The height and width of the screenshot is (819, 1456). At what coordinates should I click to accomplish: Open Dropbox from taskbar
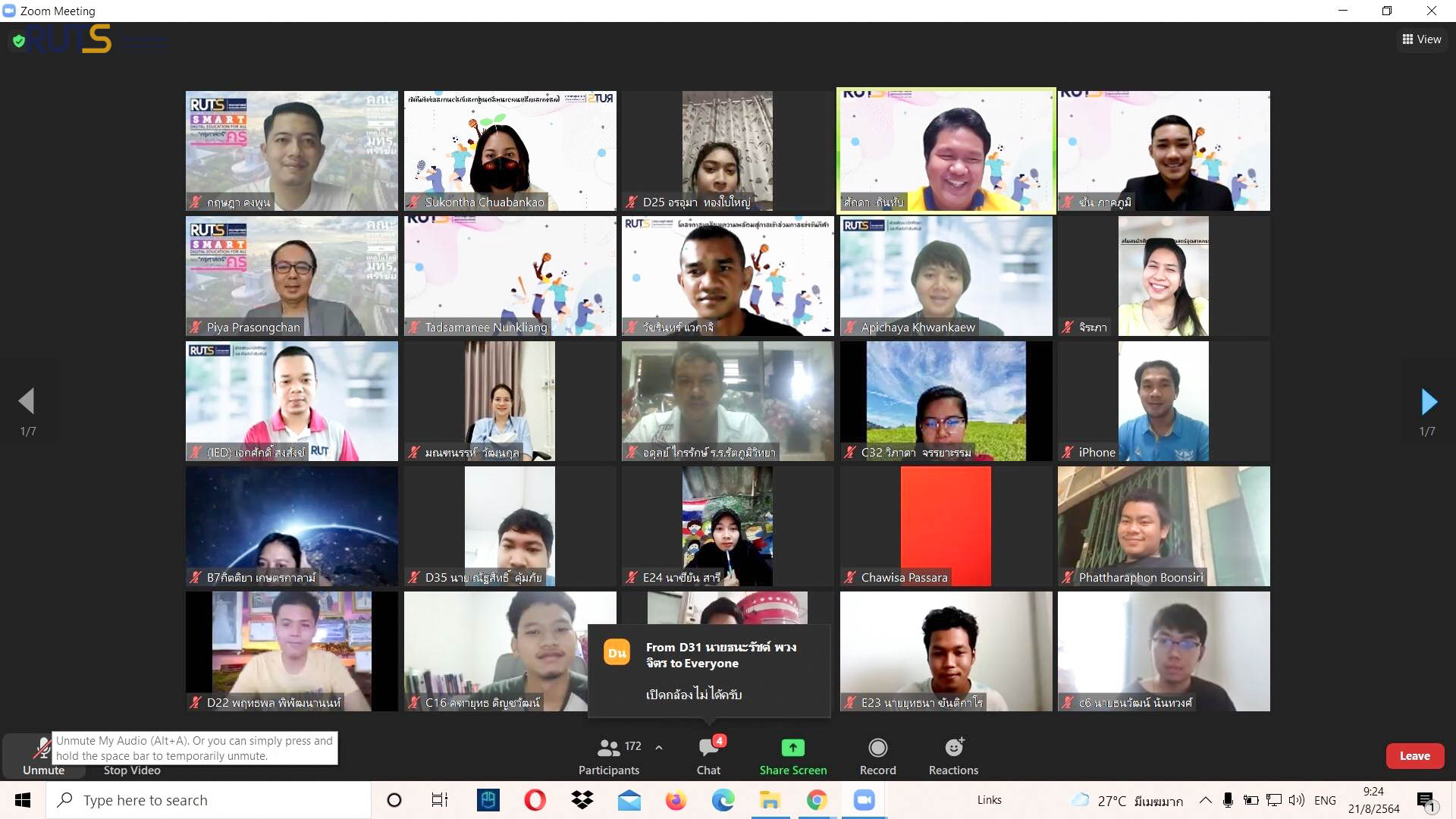click(582, 800)
